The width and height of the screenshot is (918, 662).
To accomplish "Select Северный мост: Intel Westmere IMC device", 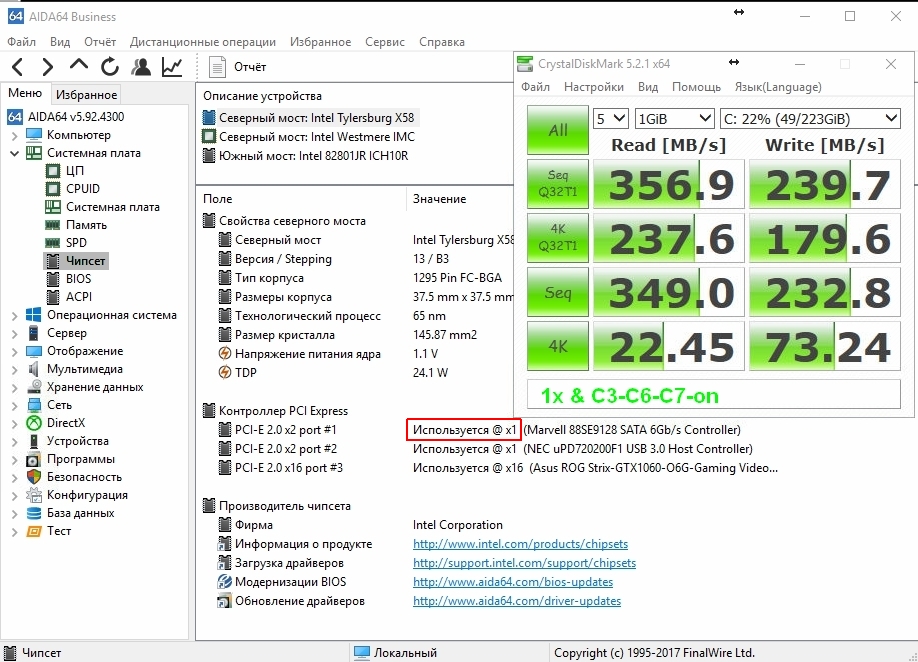I will tap(309, 136).
